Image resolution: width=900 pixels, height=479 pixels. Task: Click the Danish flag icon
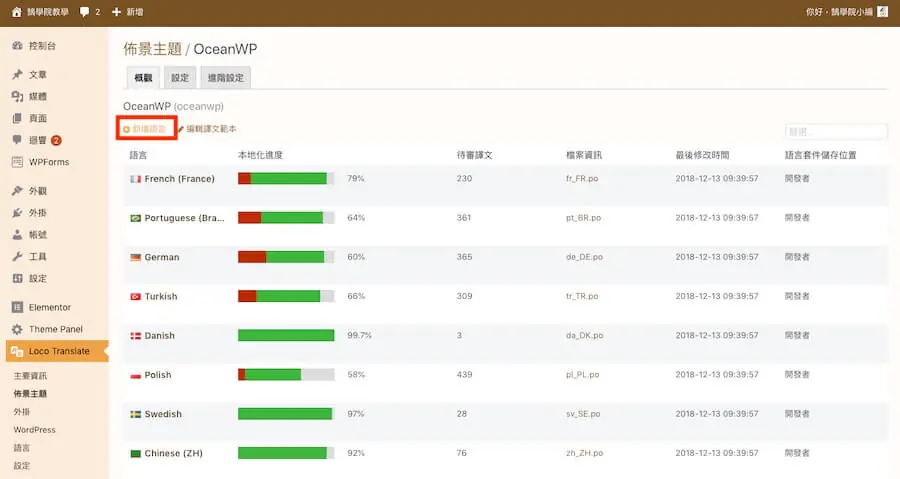135,336
